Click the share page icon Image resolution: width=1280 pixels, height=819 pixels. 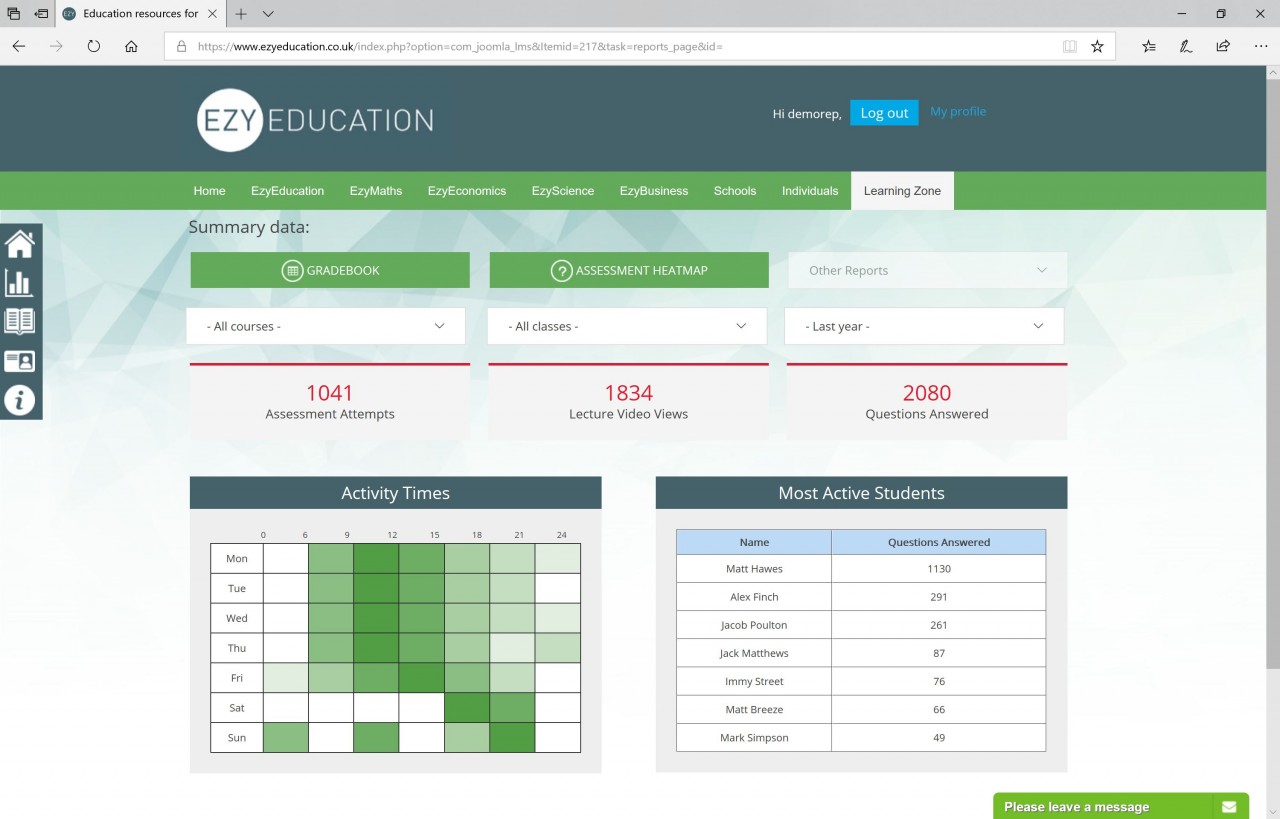[1223, 46]
